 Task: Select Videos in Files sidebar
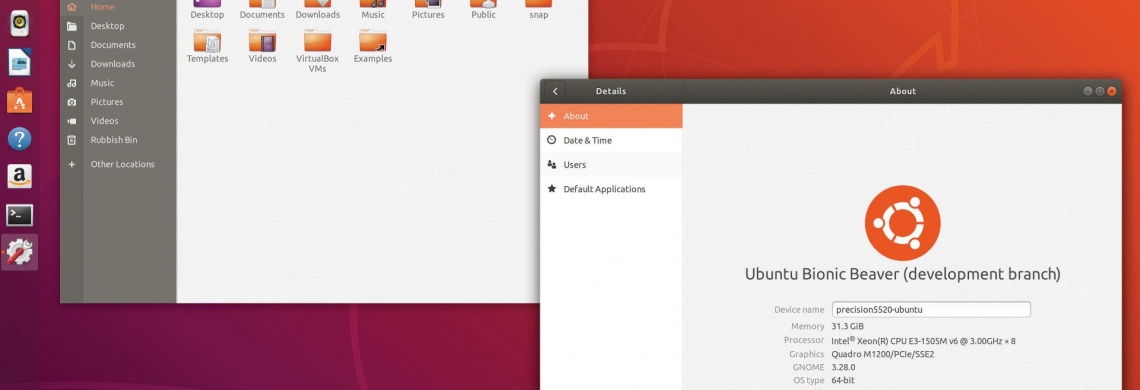(118, 121)
